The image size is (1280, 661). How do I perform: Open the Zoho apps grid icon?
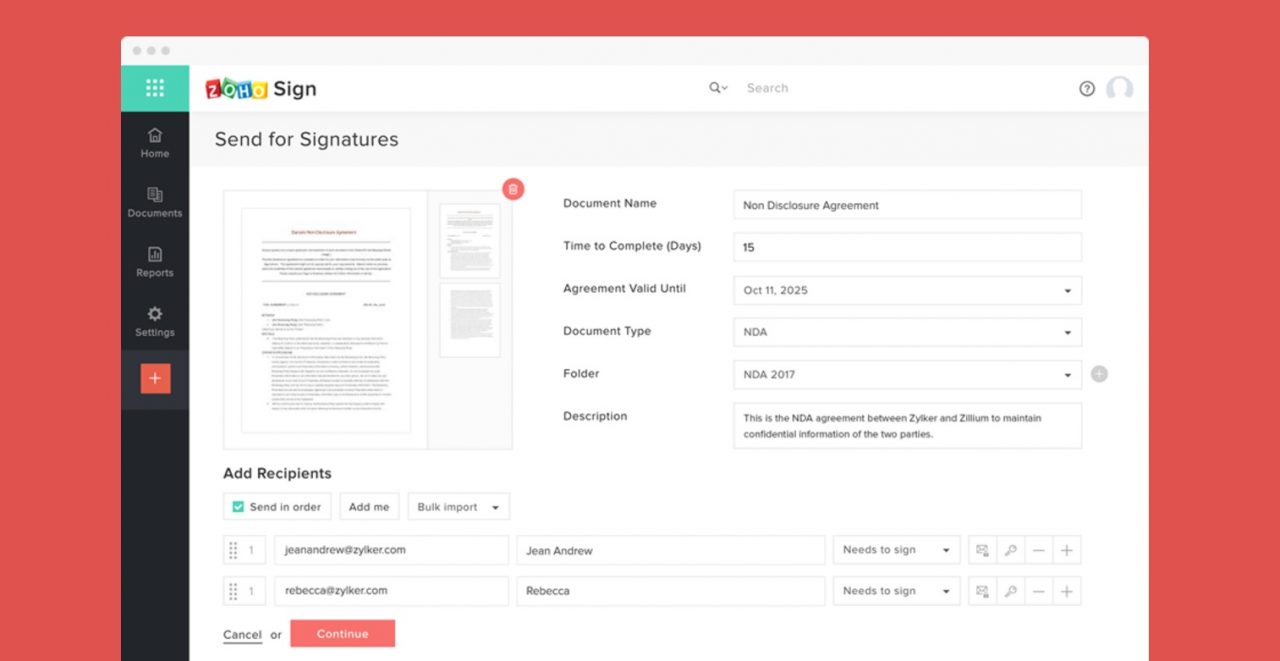click(155, 87)
